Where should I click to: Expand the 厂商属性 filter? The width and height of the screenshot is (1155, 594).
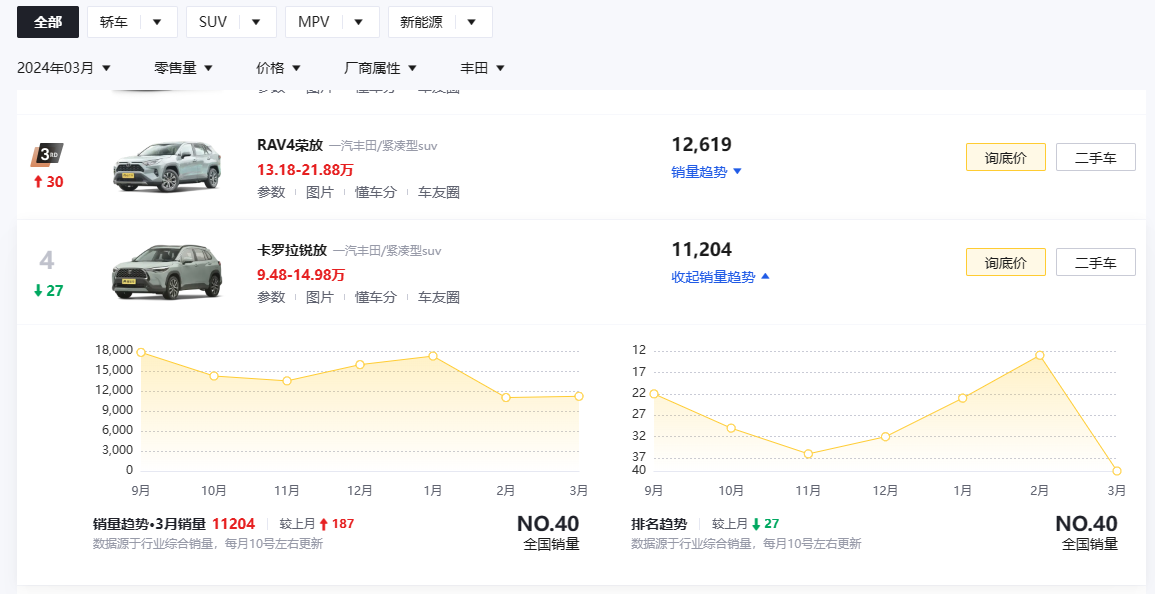[x=380, y=68]
